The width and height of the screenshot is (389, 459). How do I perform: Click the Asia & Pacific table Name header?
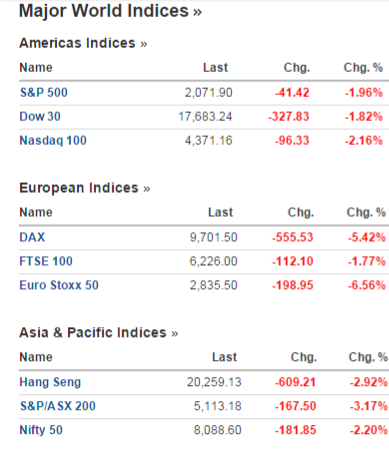click(36, 357)
